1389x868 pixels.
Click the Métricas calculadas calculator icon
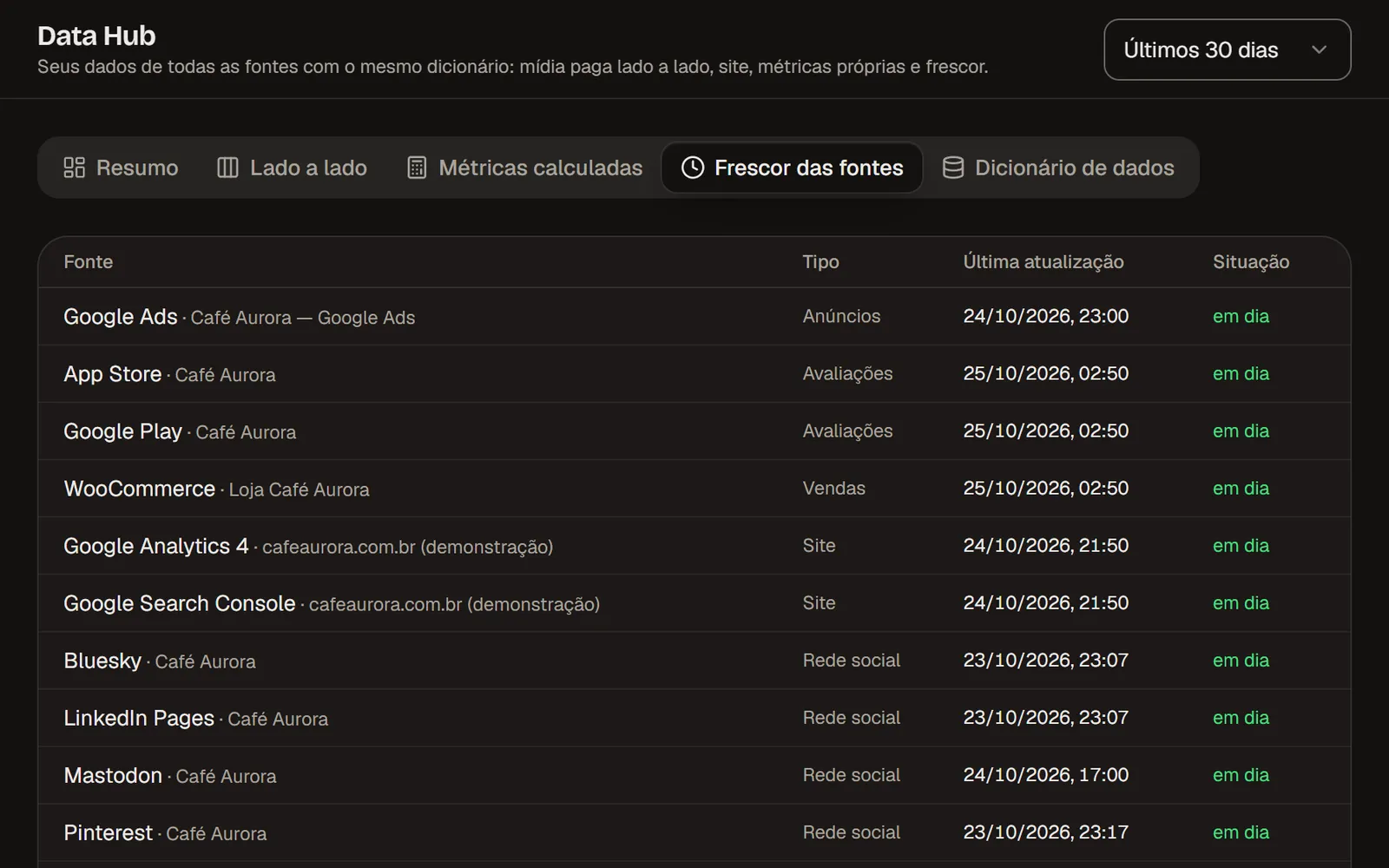[417, 168]
